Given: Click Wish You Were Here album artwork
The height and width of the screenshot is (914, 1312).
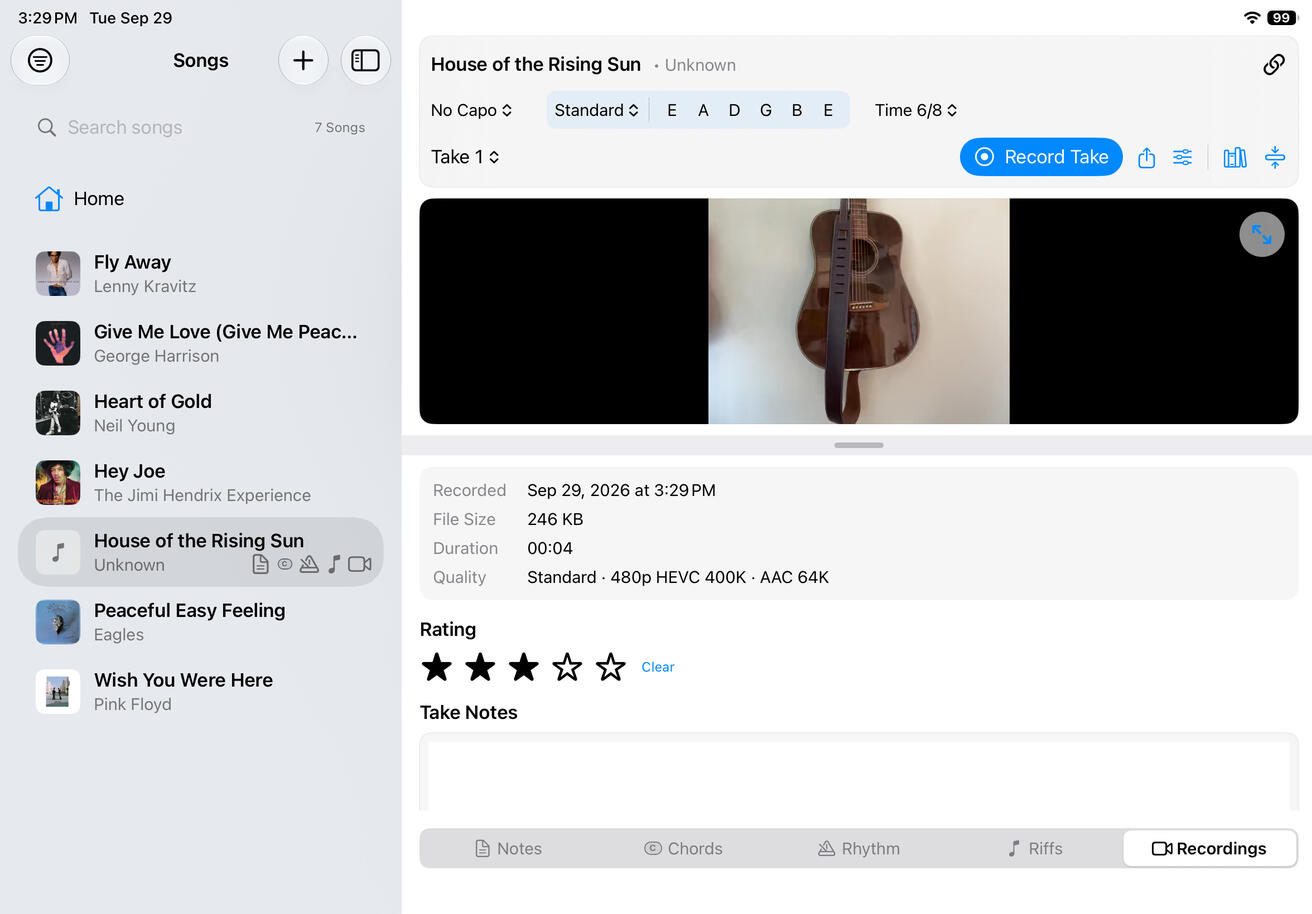Looking at the screenshot, I should 58,692.
